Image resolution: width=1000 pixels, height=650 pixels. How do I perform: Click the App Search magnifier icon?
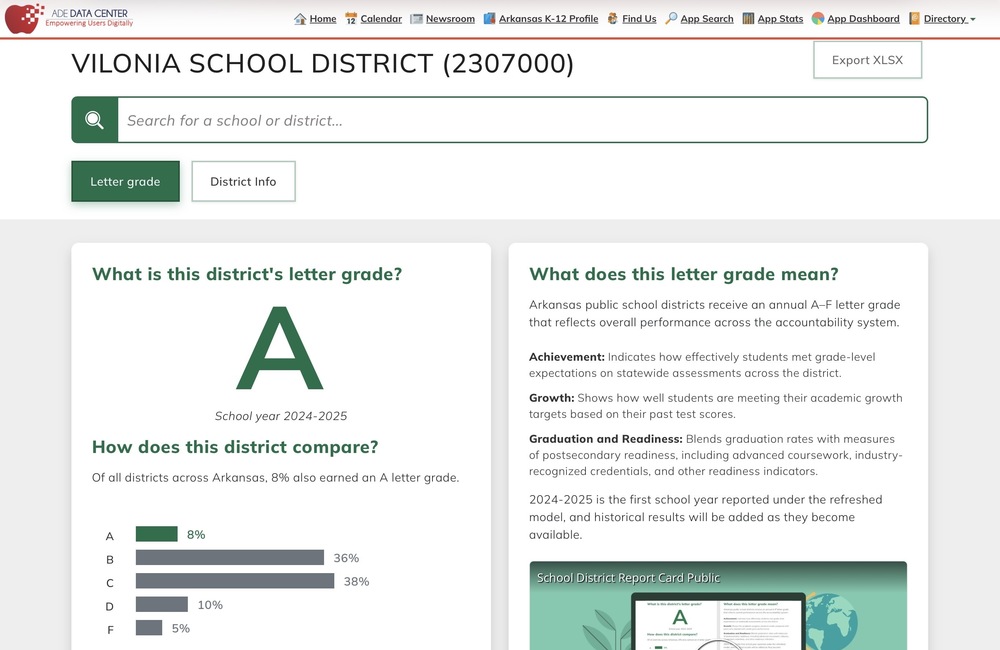tap(671, 18)
